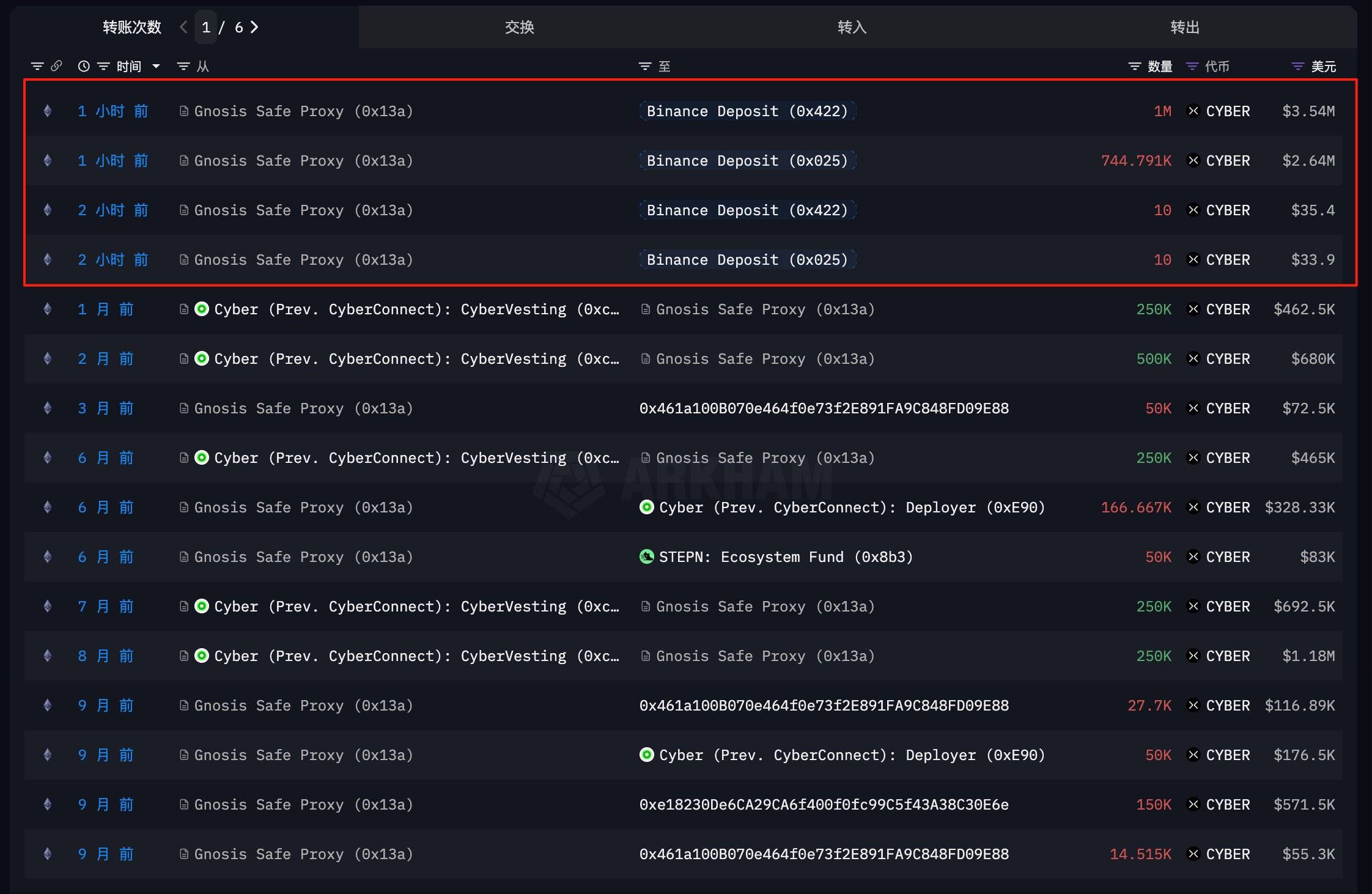
Task: Go to previous page of transfers
Action: coord(183,27)
